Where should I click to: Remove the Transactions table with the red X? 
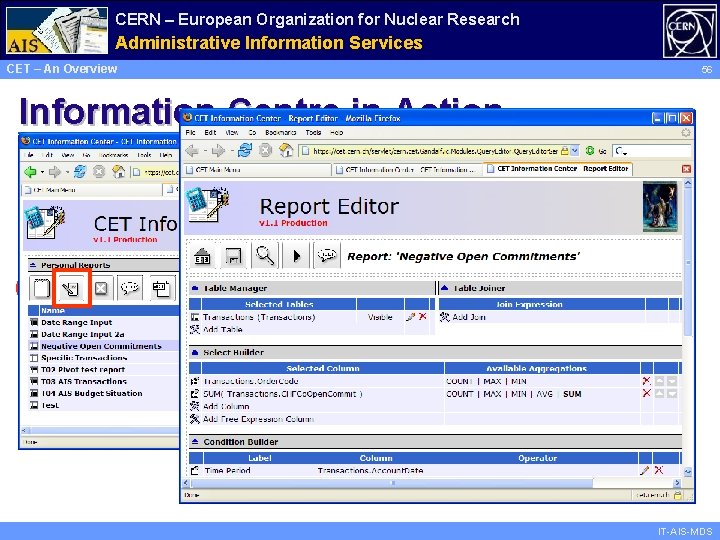pos(423,316)
